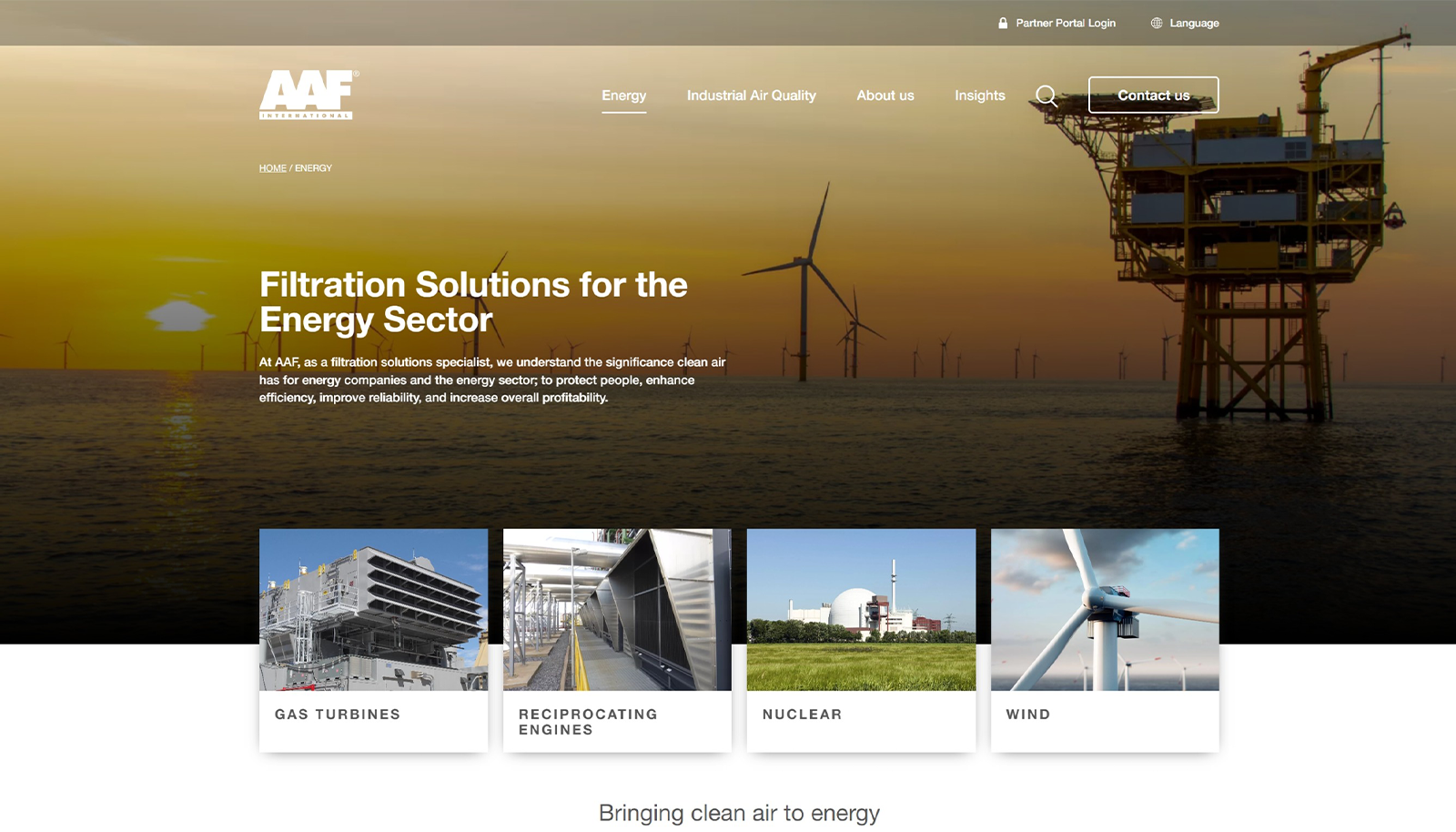Screen dimensions: 1456x832
Task: Switch to the Industrial Air Quality section
Action: [x=752, y=95]
